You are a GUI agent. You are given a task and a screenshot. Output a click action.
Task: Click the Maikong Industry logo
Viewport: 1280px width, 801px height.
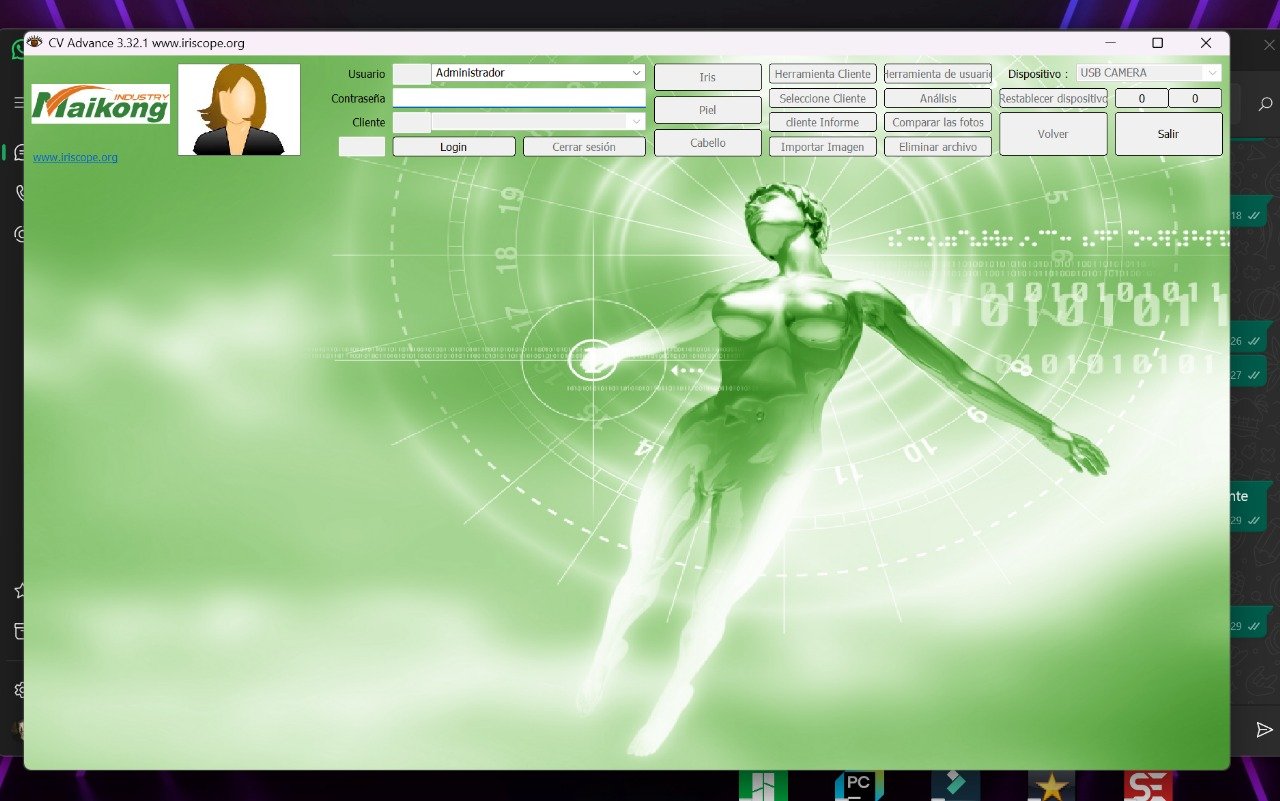pos(100,104)
